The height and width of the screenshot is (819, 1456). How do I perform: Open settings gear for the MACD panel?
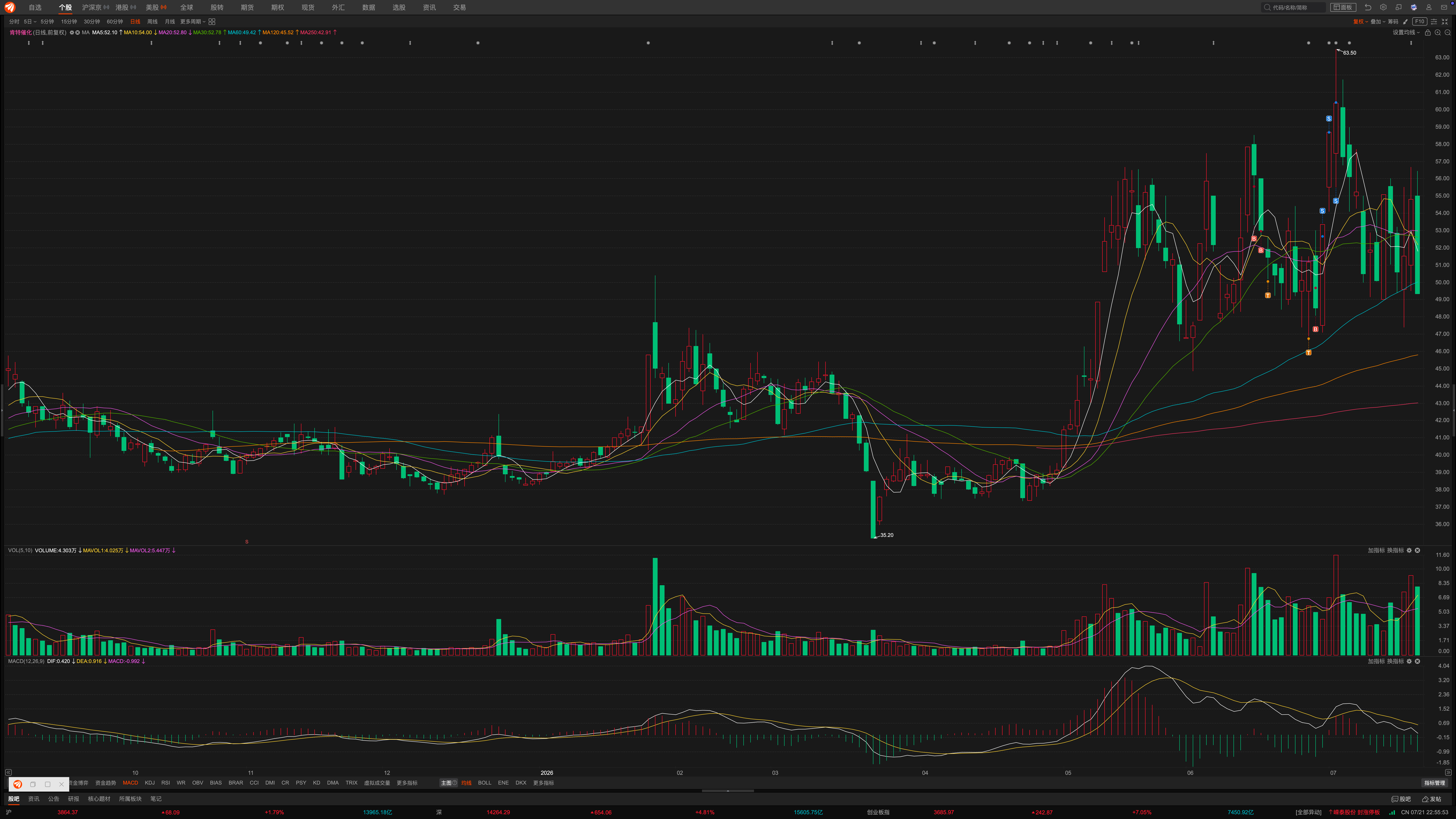[1409, 661]
